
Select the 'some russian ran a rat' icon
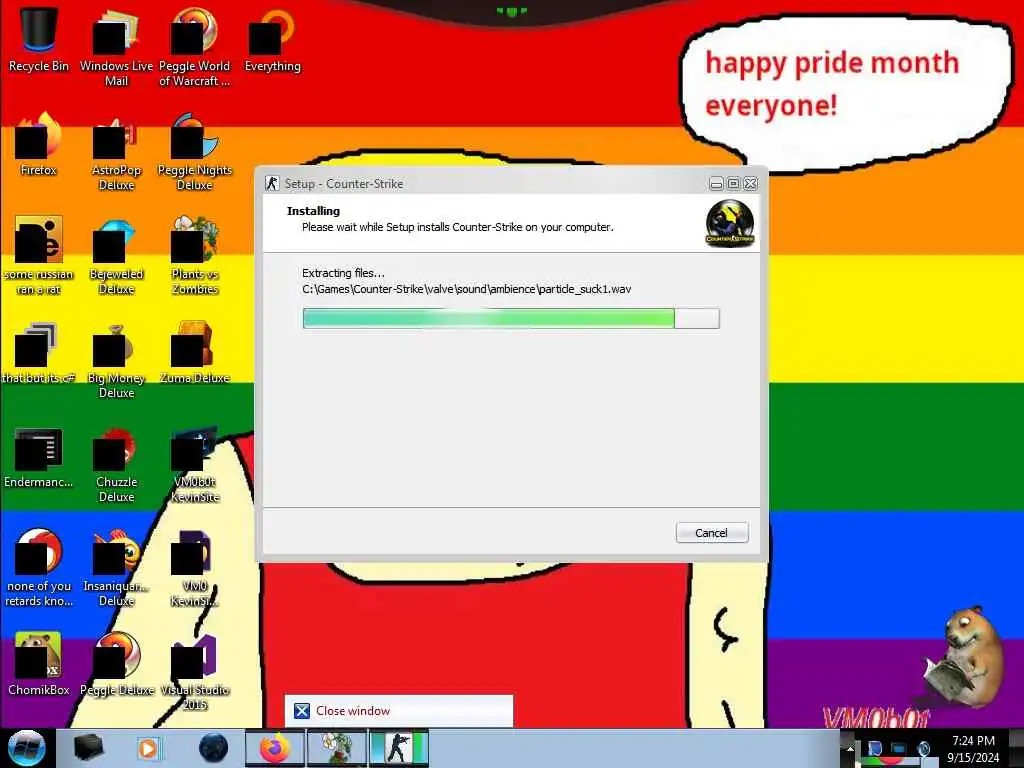tap(39, 256)
